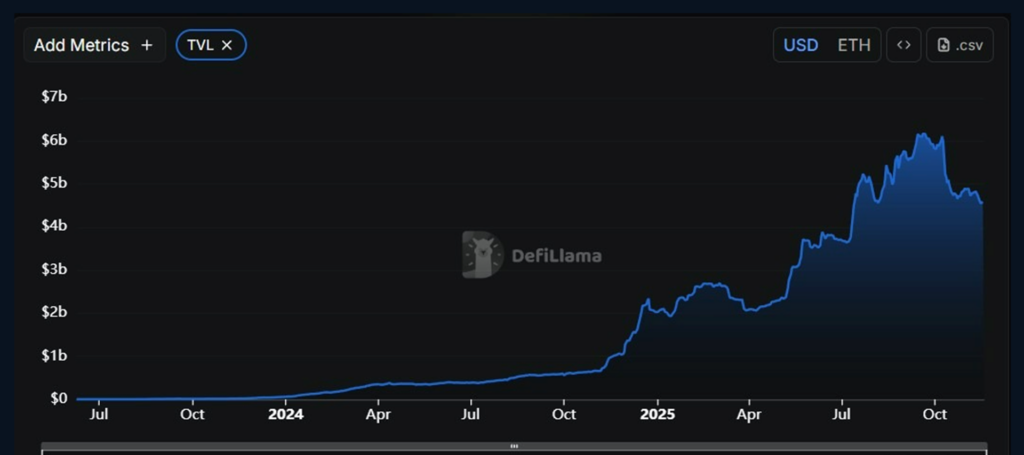
Task: Click the $2b y-axis label
Action: click(x=54, y=312)
